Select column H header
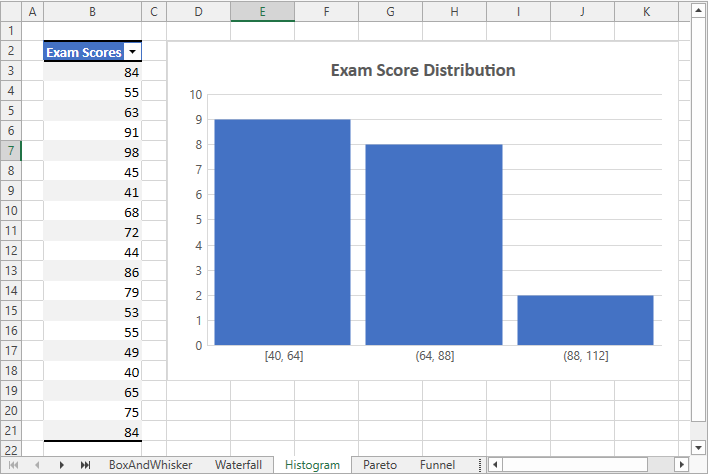The height and width of the screenshot is (474, 708). 455,11
